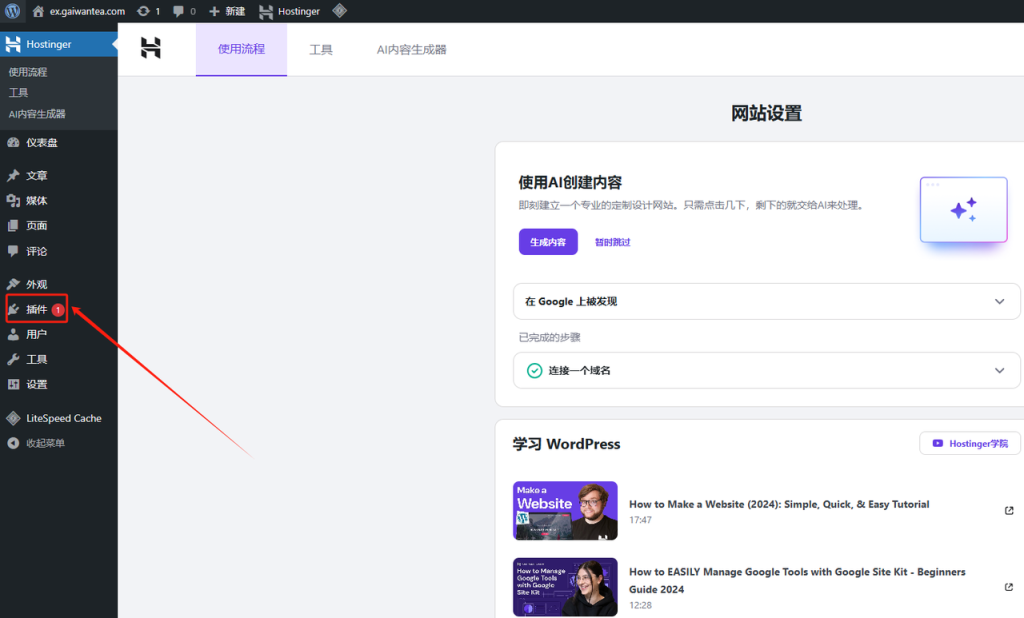Switch to the 工具 tab
Viewport: 1024px width, 618px height.
click(x=321, y=48)
